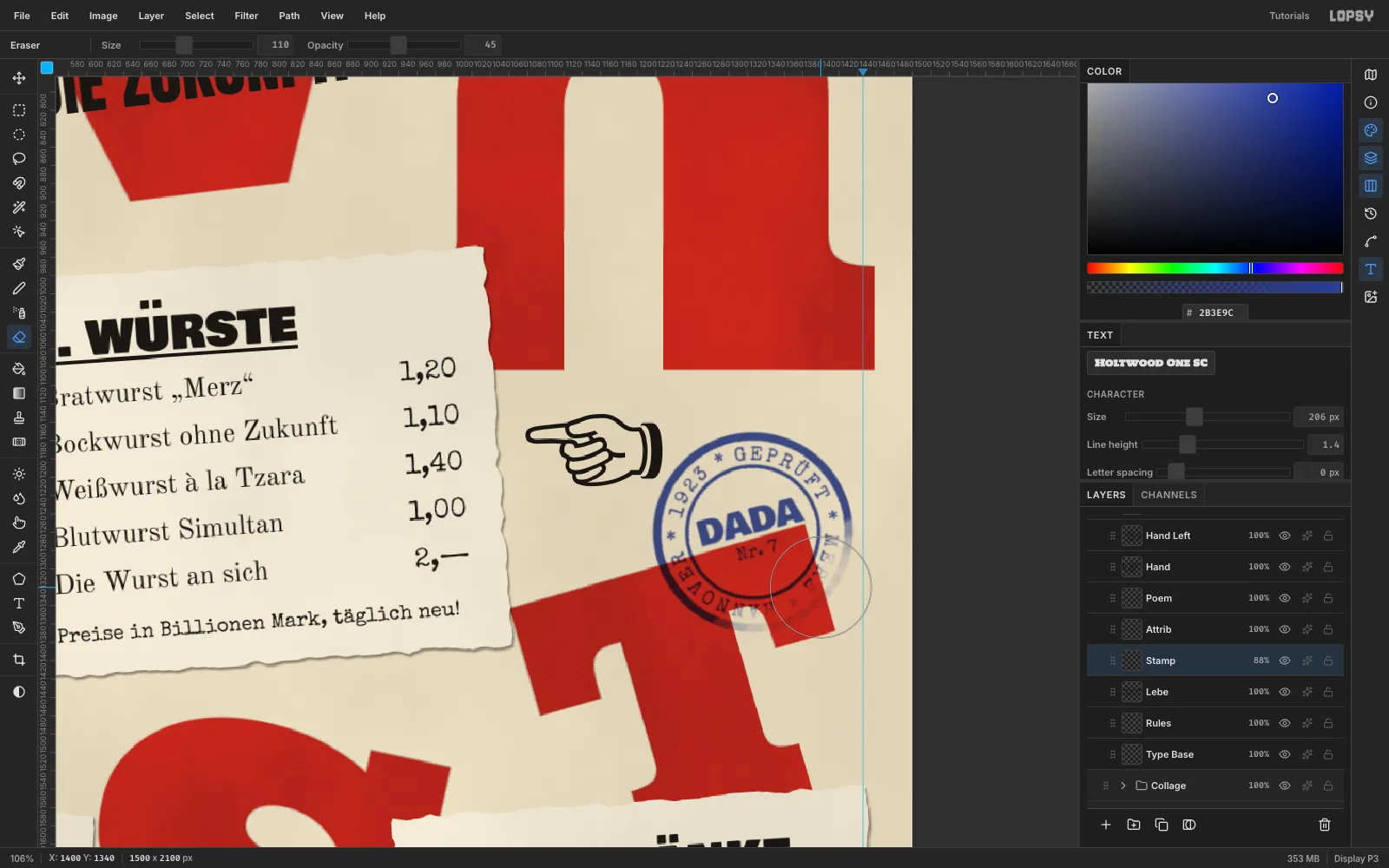Select the Crop tool
The image size is (1389, 868).
pyautogui.click(x=19, y=660)
